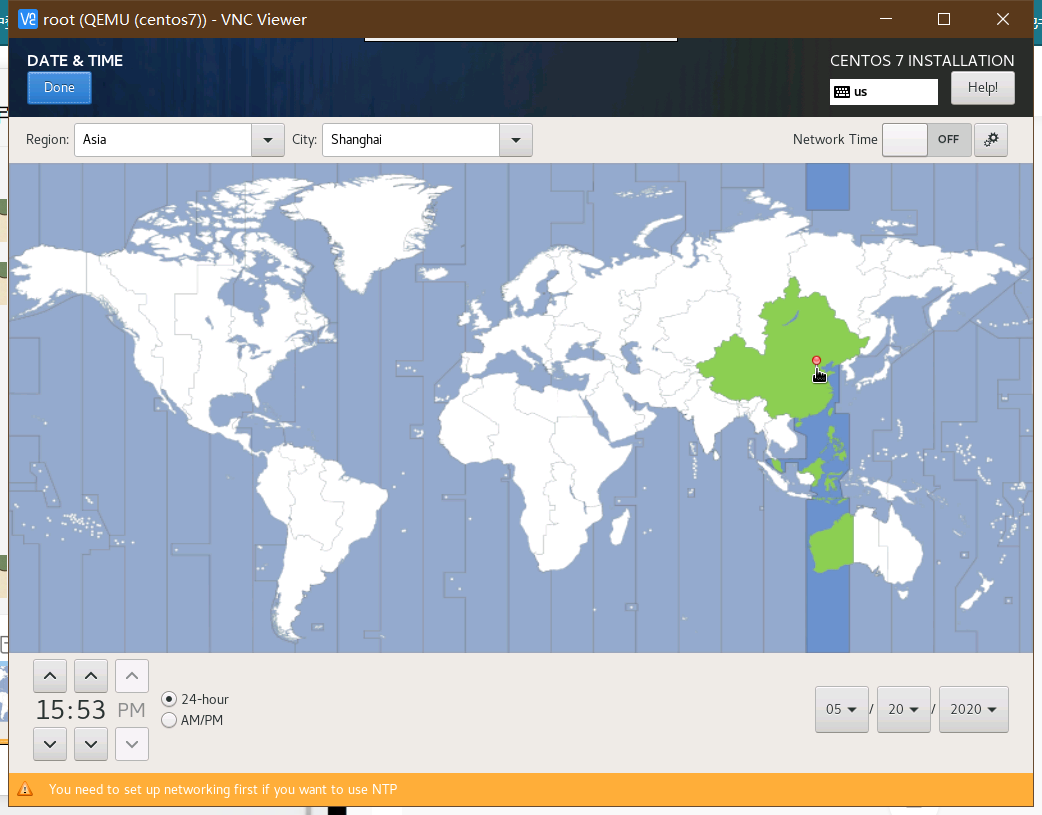
Task: Click the up arrow above the PM label
Action: [132, 677]
